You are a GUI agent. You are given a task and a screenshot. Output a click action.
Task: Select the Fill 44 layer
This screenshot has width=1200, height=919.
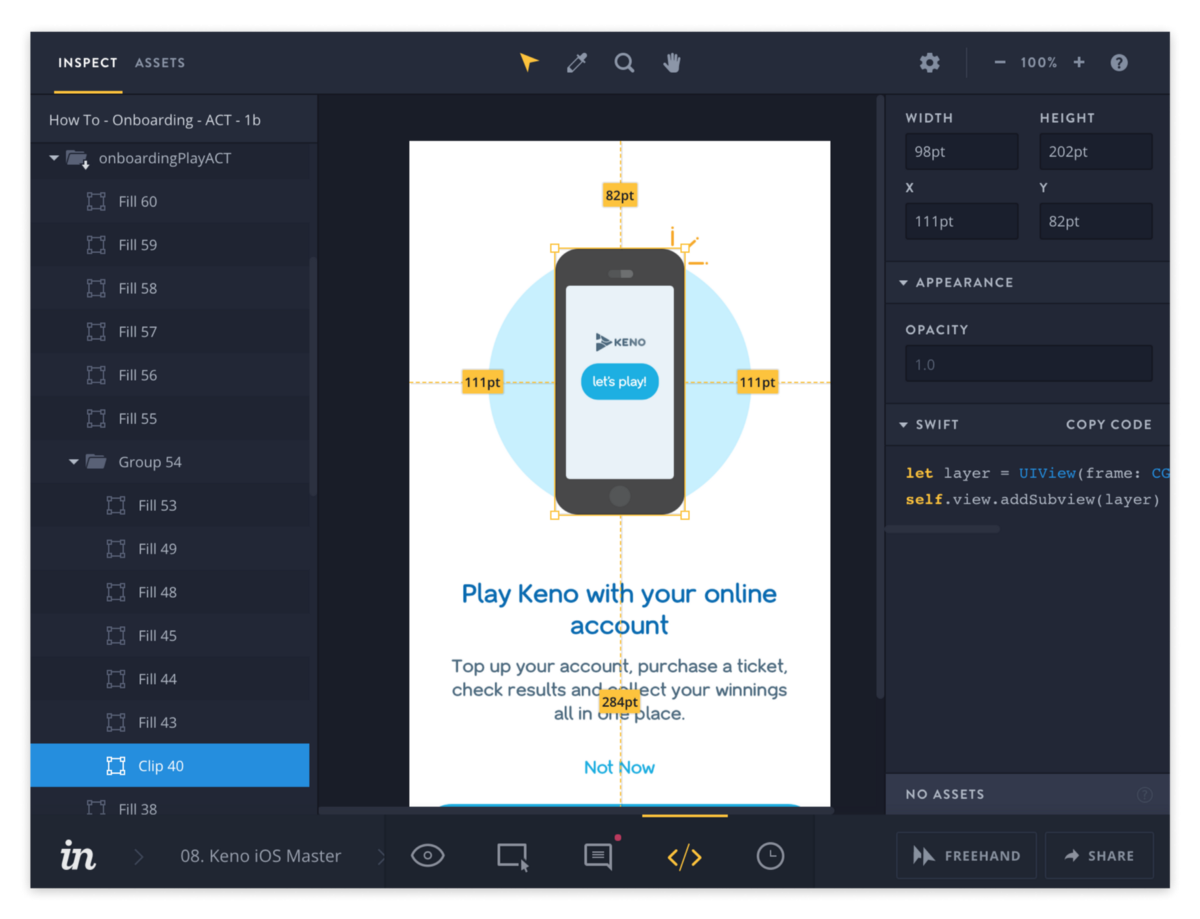pos(170,679)
